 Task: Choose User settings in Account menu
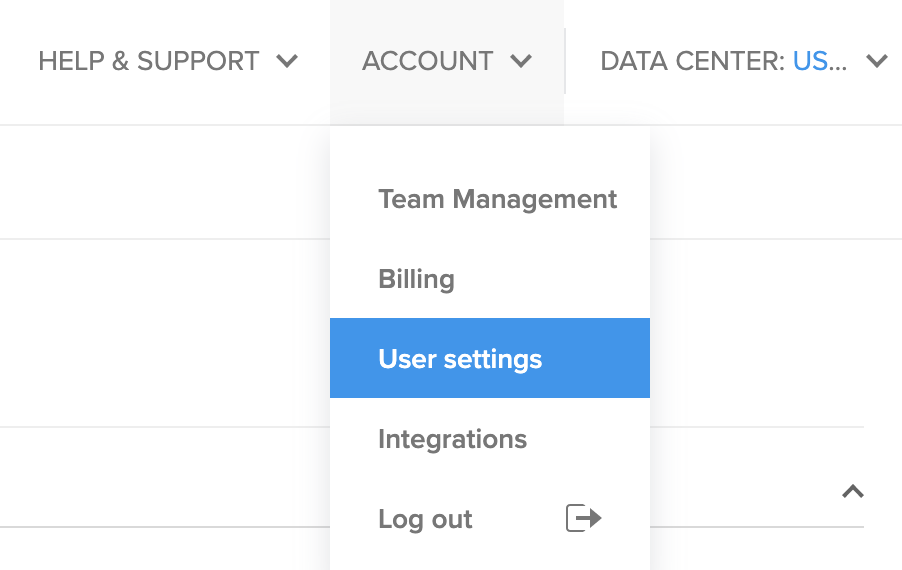[x=490, y=358]
